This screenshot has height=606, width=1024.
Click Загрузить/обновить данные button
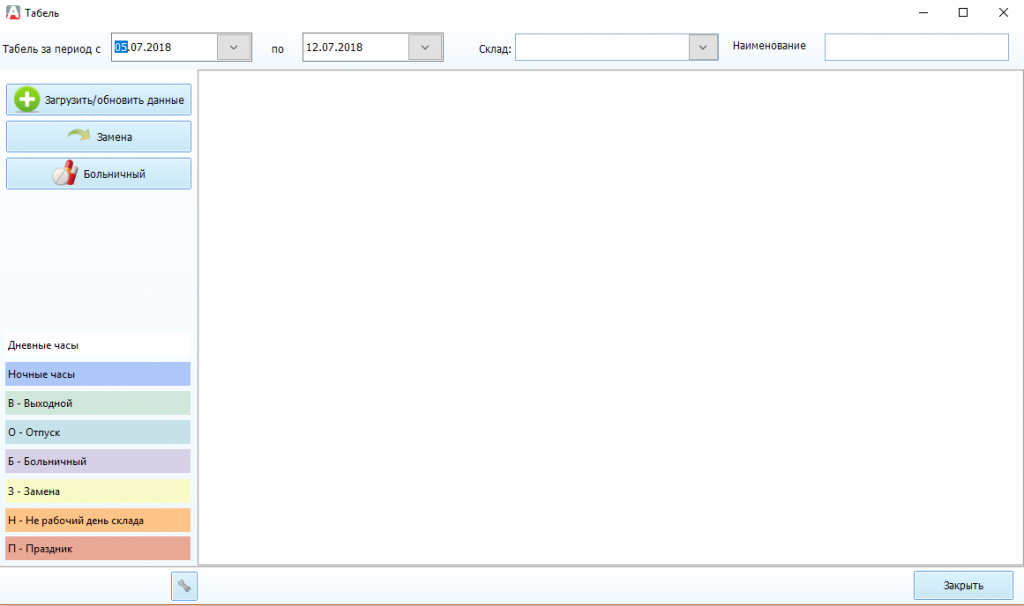[x=99, y=100]
